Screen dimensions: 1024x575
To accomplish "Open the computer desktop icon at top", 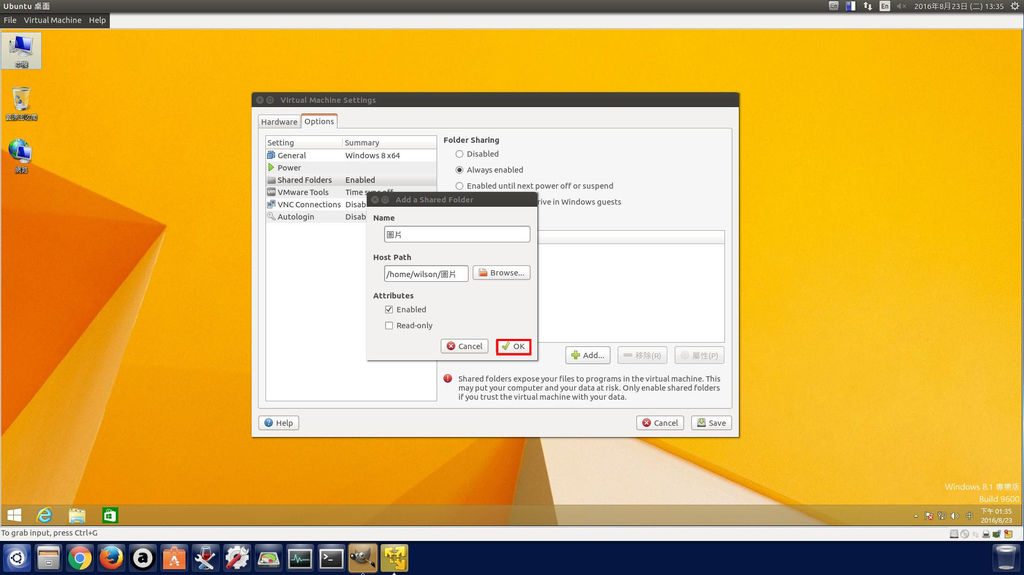I will (21, 50).
